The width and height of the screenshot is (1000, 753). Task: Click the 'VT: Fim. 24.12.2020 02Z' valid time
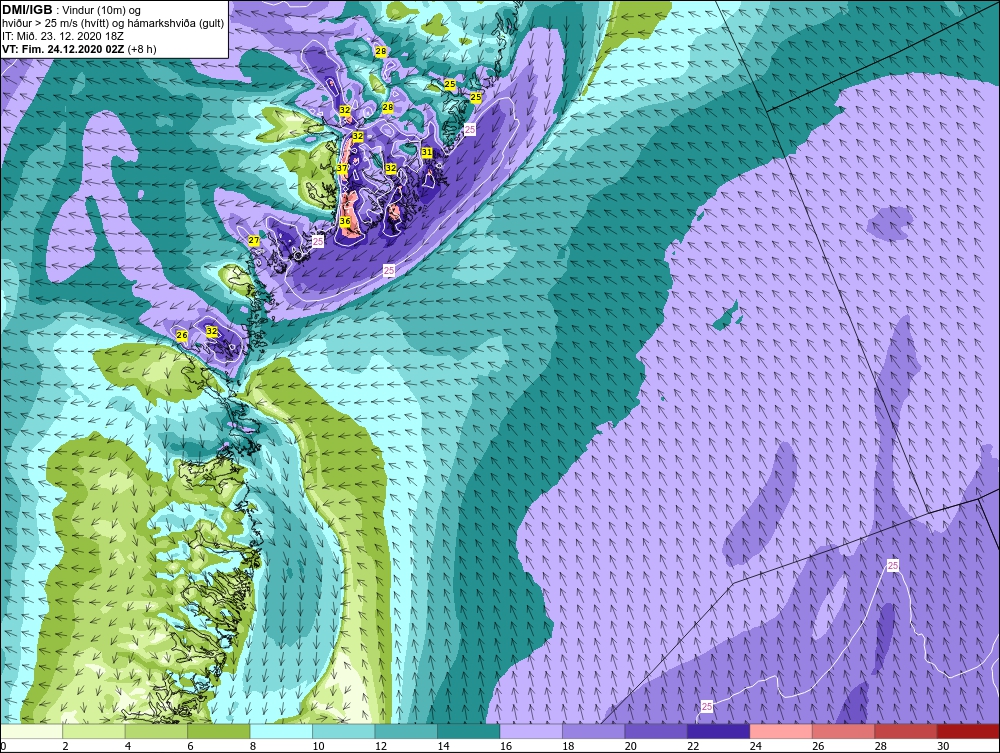[x=63, y=49]
